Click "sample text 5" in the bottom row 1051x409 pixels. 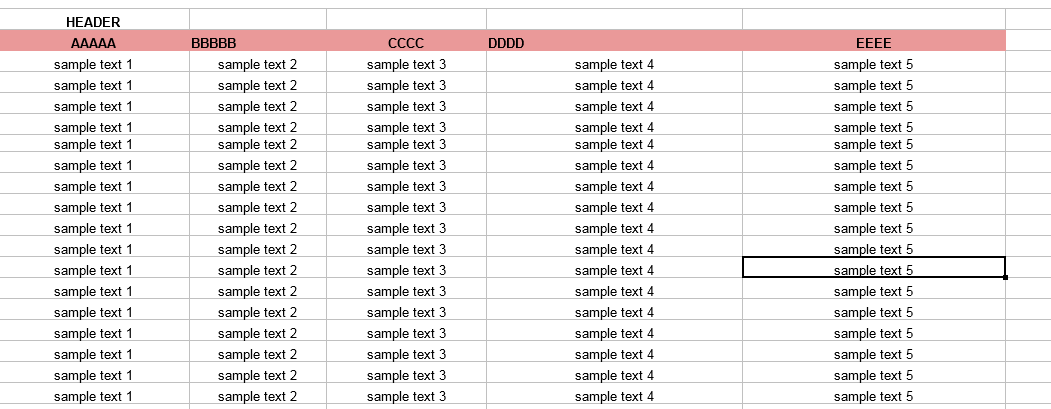click(873, 396)
